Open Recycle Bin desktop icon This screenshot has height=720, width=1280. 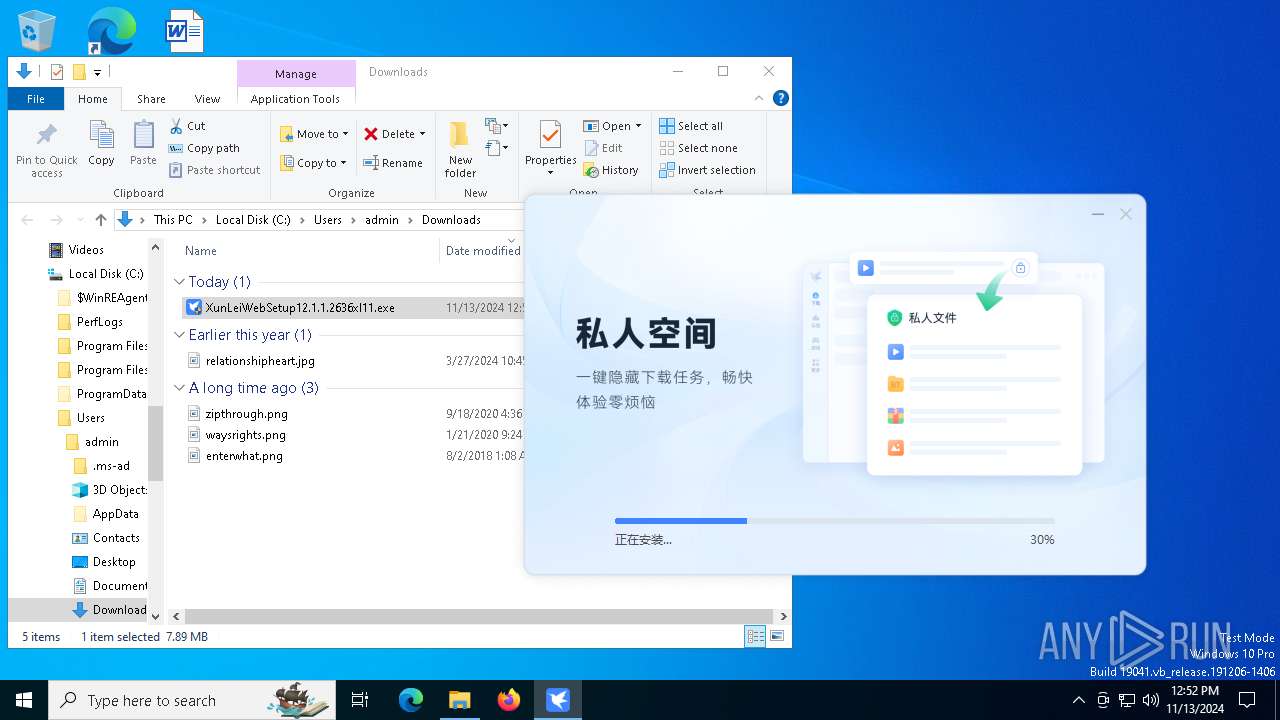point(37,31)
